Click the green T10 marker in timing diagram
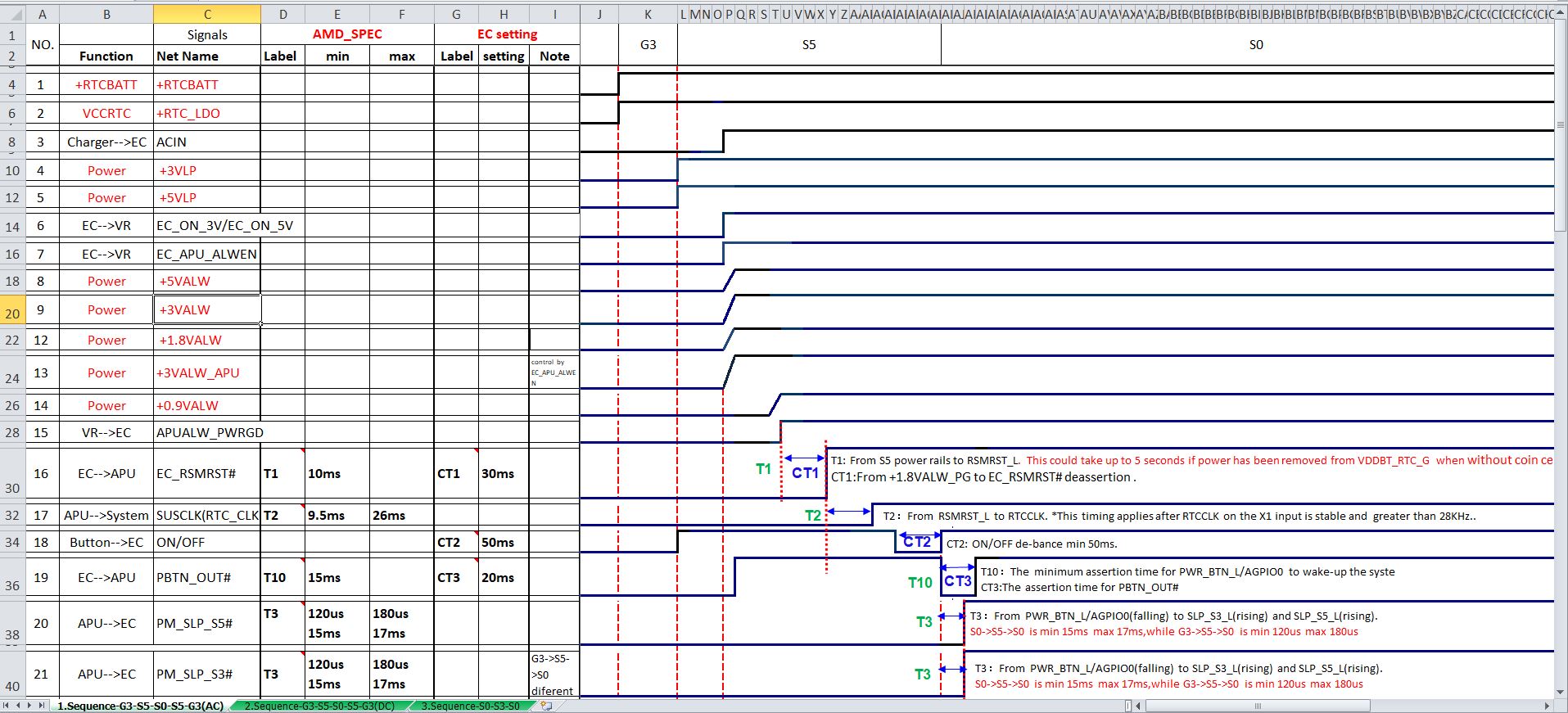The image size is (1568, 713). (920, 582)
